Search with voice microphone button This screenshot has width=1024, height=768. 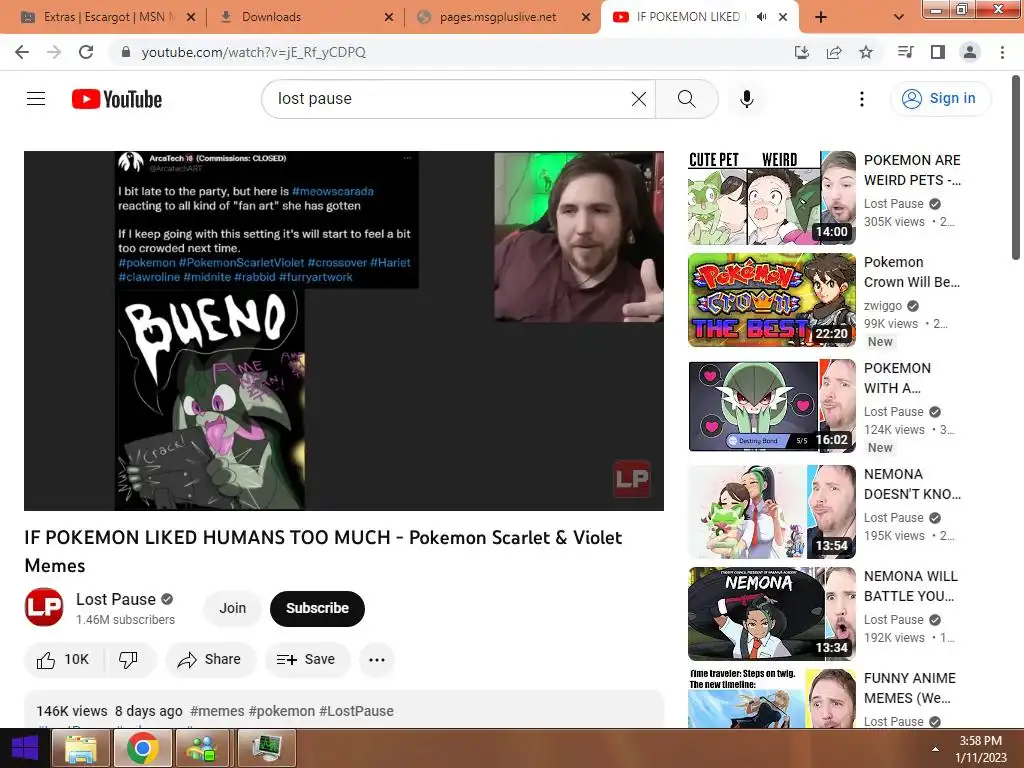pos(747,99)
